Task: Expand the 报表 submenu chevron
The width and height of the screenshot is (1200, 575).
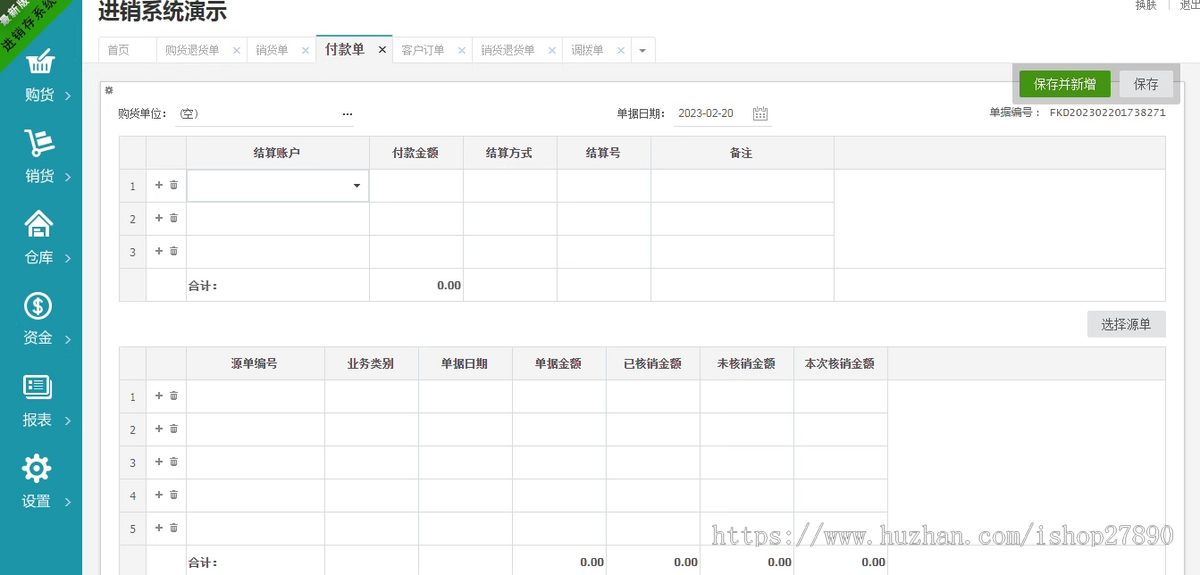Action: click(x=68, y=421)
